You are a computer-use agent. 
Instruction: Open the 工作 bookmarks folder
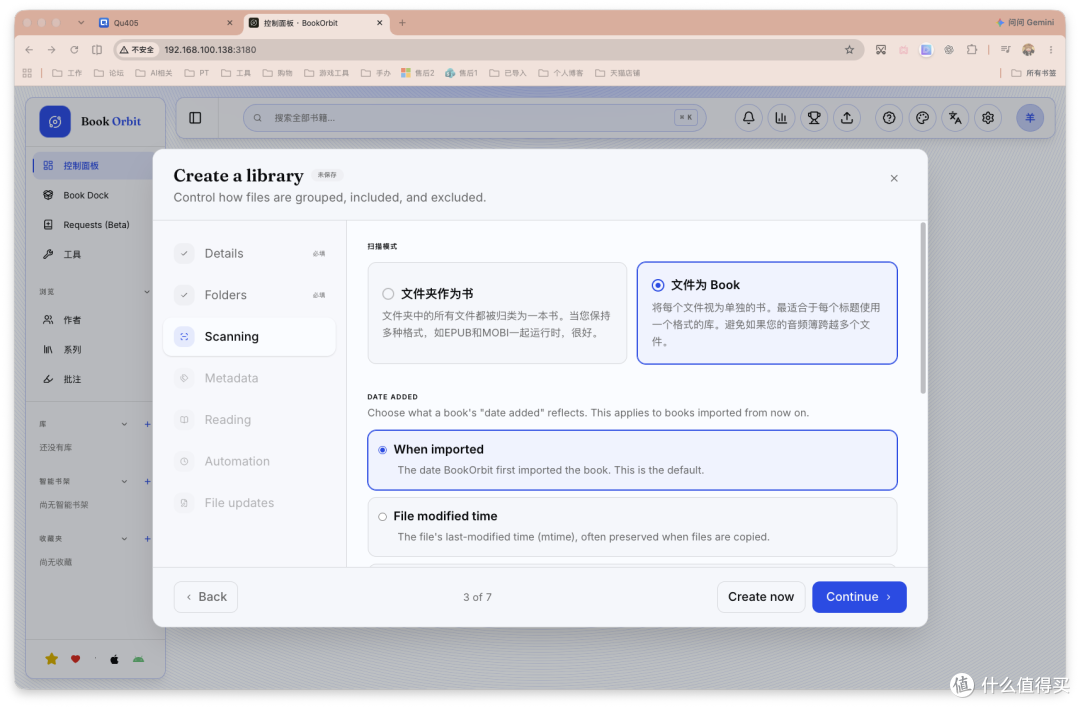(x=68, y=73)
